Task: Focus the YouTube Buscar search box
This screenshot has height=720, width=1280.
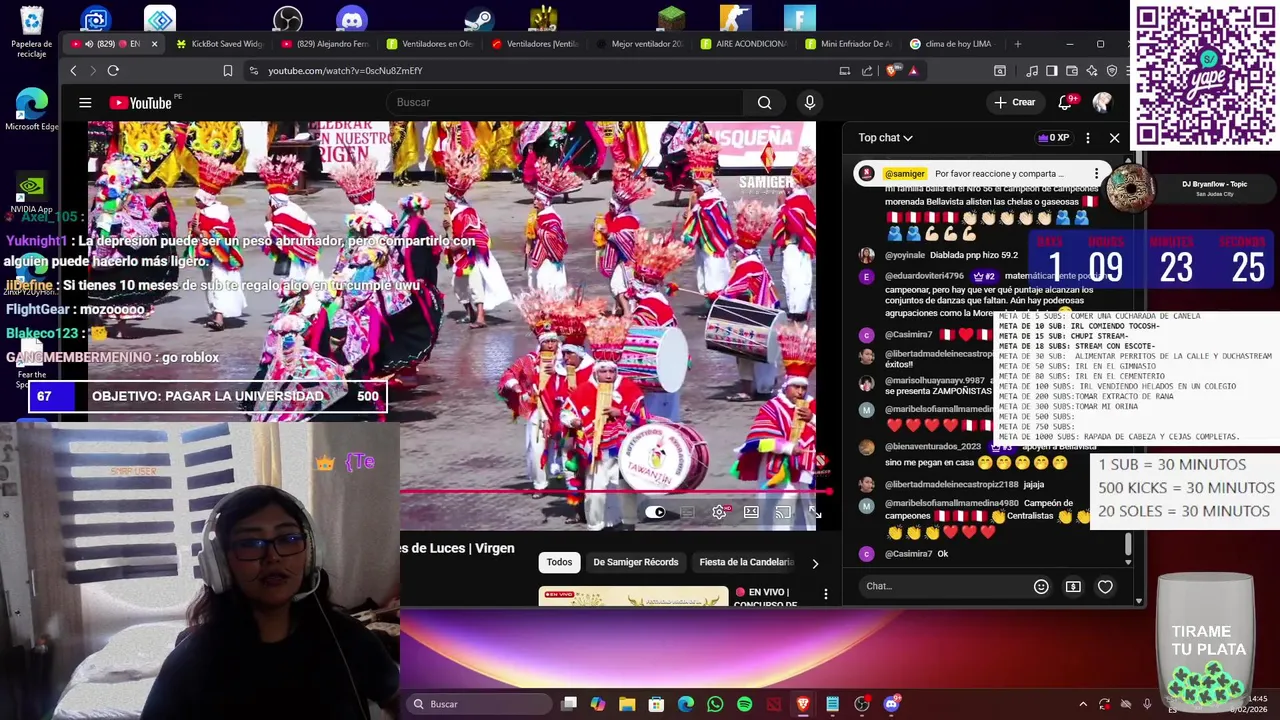Action: [x=565, y=102]
